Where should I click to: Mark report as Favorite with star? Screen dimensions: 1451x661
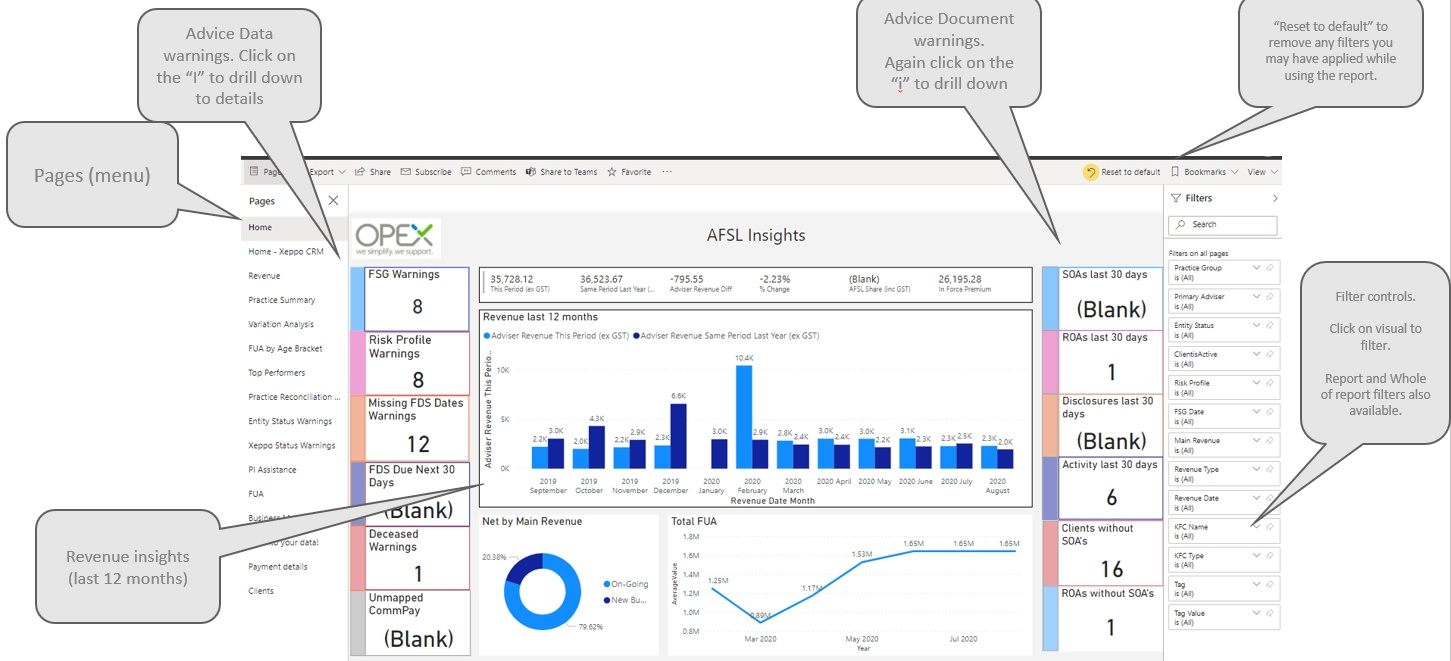click(x=612, y=172)
